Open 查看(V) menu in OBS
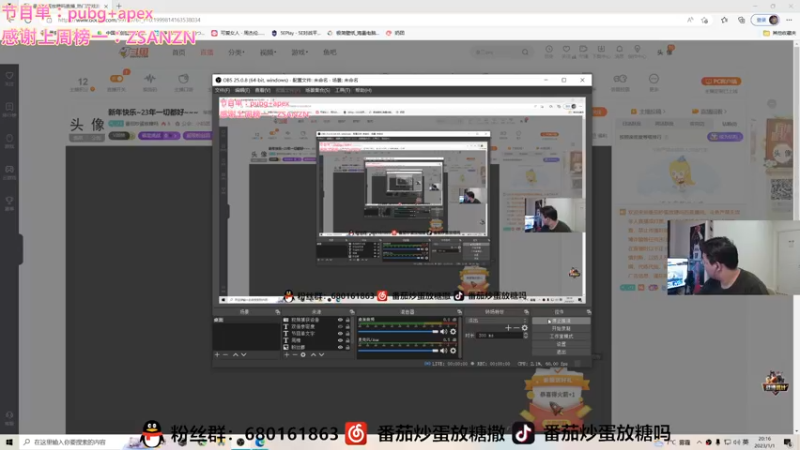 [263, 90]
